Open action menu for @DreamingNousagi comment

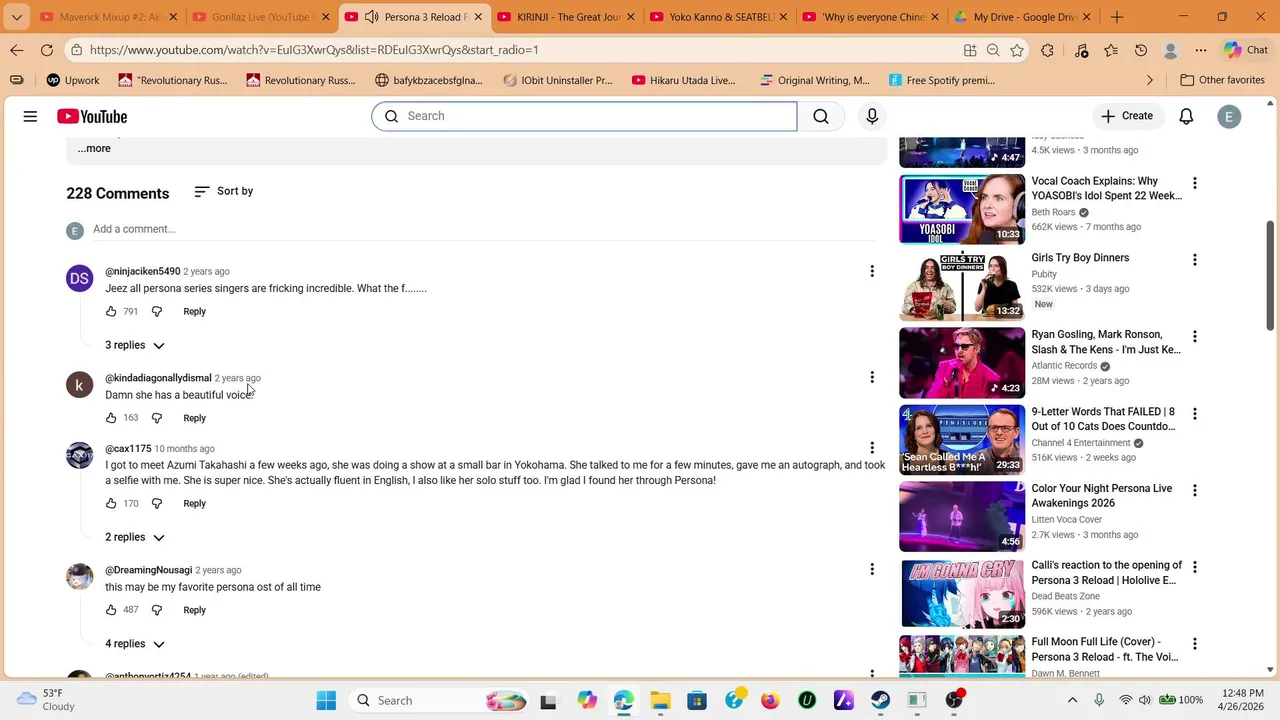point(872,569)
